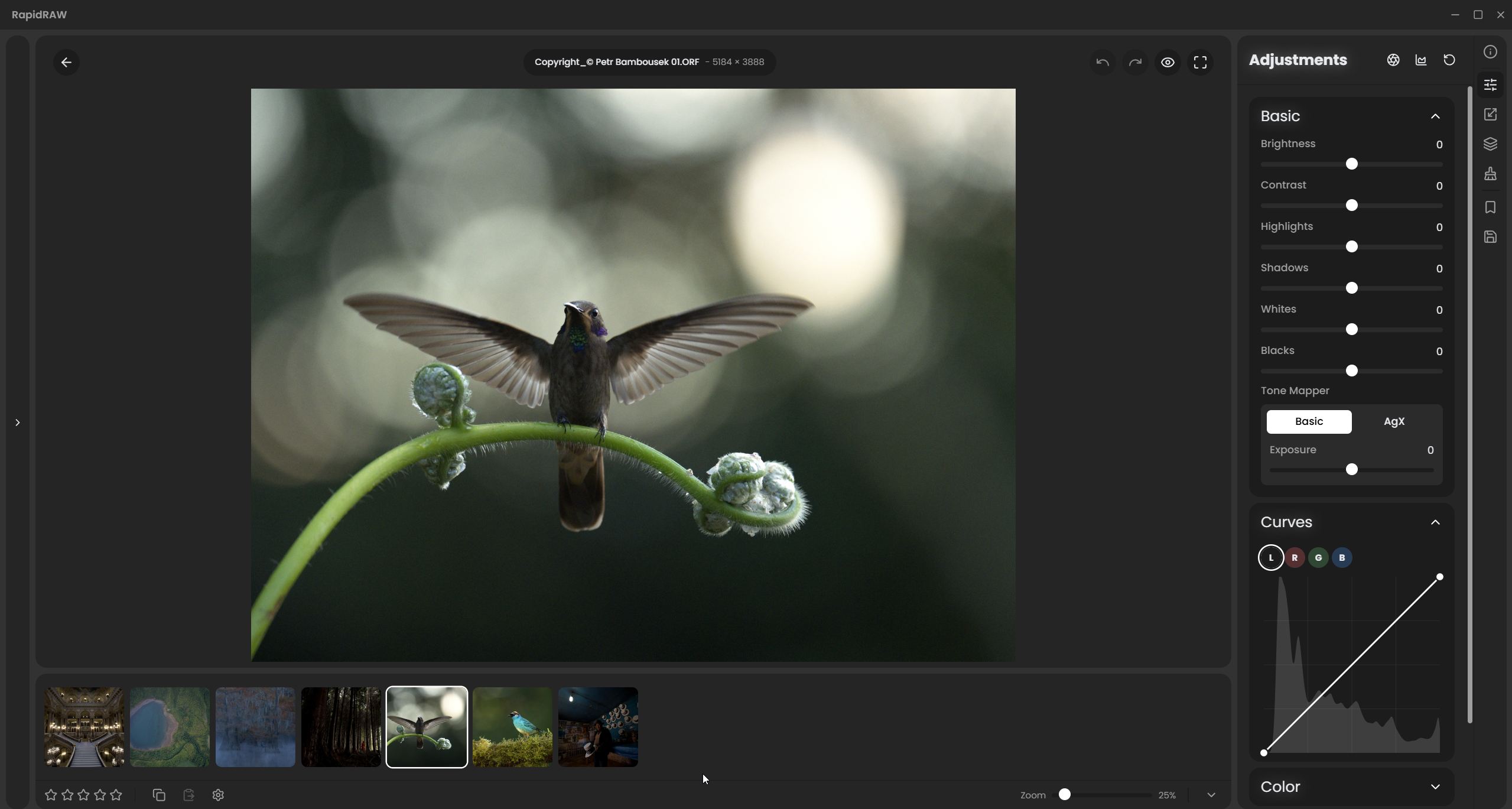Image resolution: width=1512 pixels, height=809 pixels.
Task: Select the blue curve channel
Action: point(1341,557)
